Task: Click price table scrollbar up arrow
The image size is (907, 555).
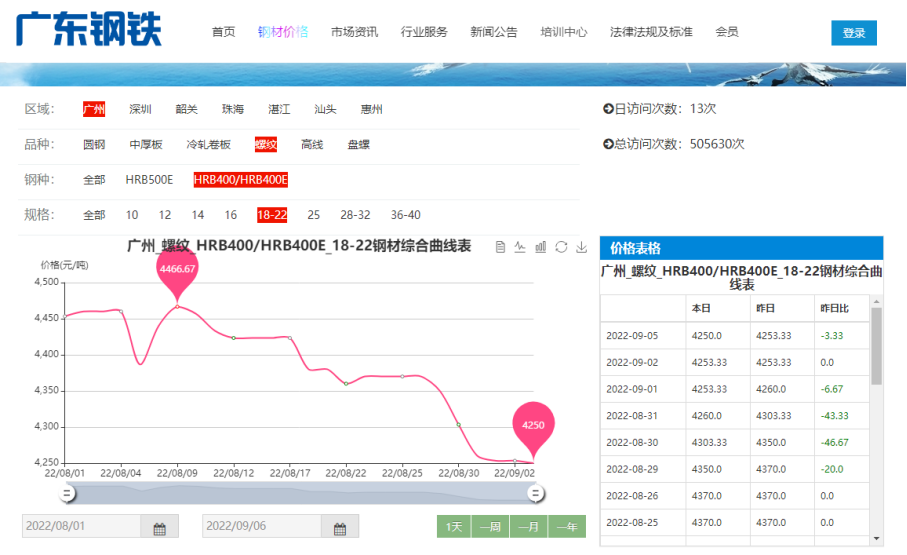Action: click(x=876, y=302)
